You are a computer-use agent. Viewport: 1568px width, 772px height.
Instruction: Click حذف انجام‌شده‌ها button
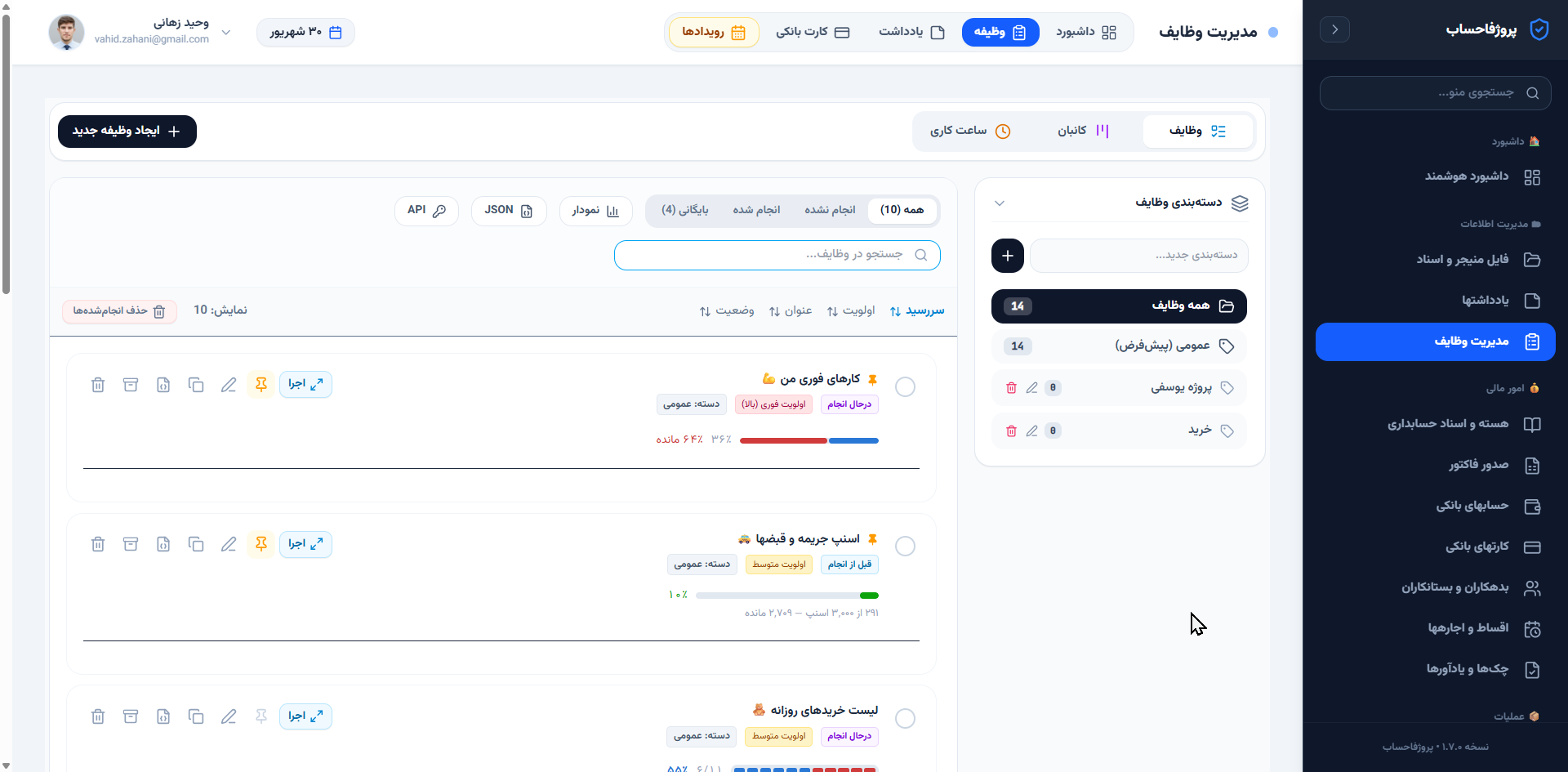(119, 311)
